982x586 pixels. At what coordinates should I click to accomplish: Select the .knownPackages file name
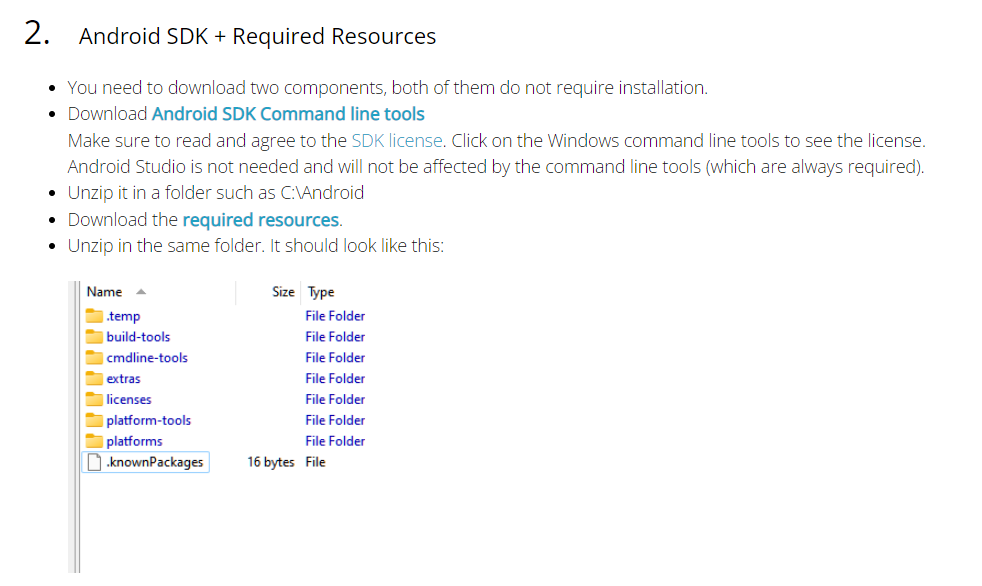click(x=155, y=462)
